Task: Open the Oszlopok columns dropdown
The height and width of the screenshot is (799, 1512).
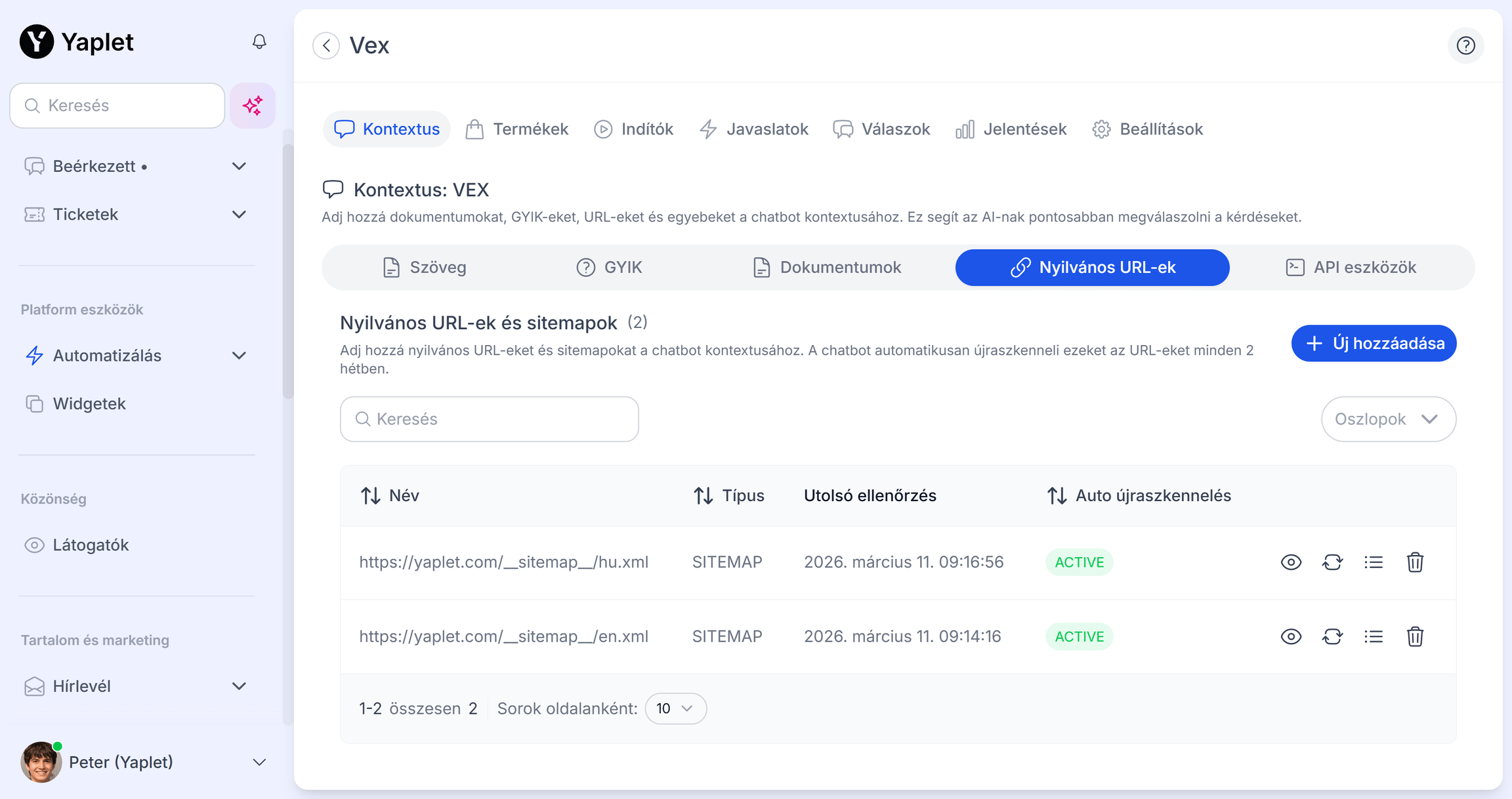Action: coord(1388,419)
